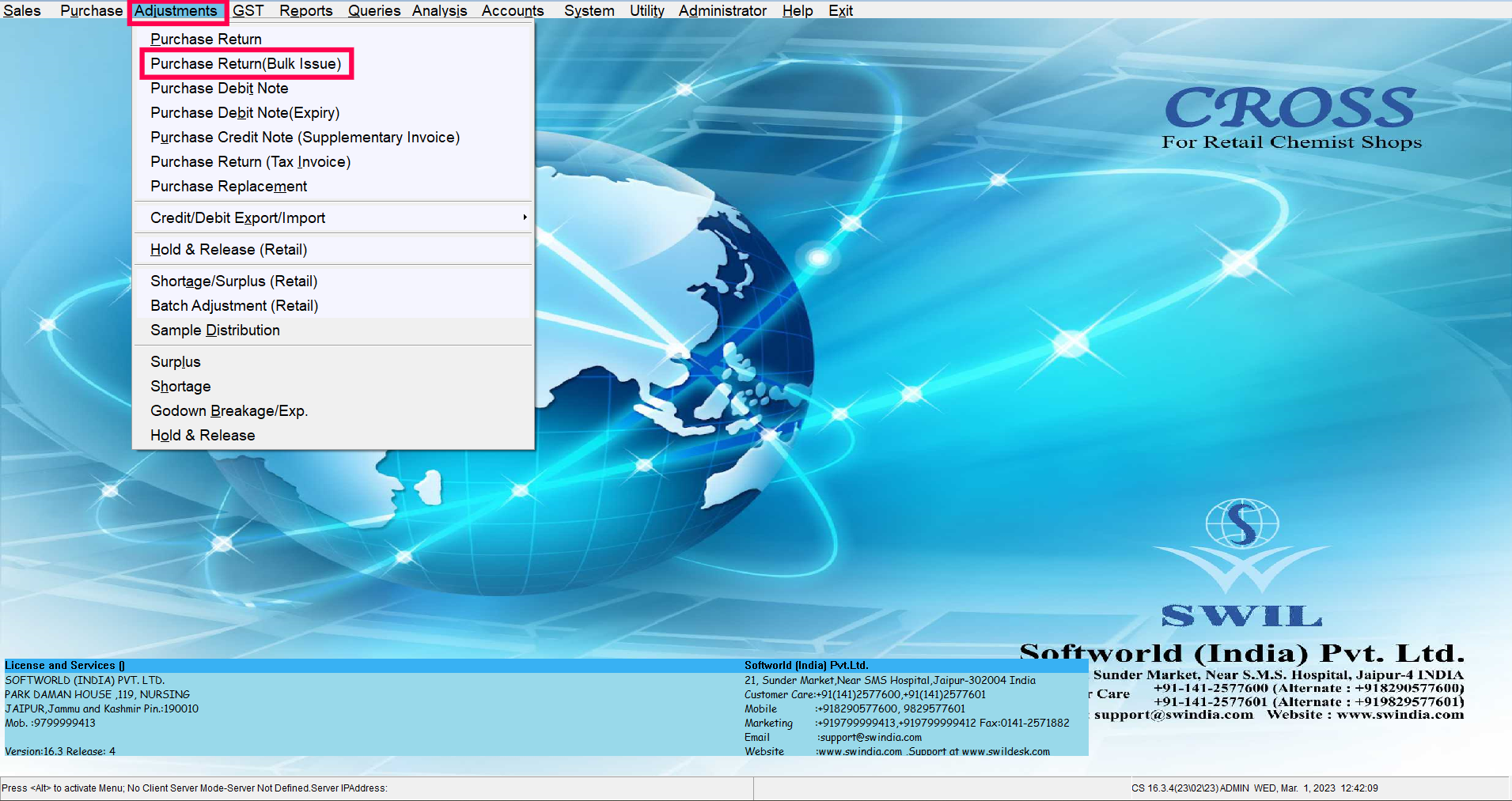Click the support@swindia.com email in info panel

click(871, 737)
